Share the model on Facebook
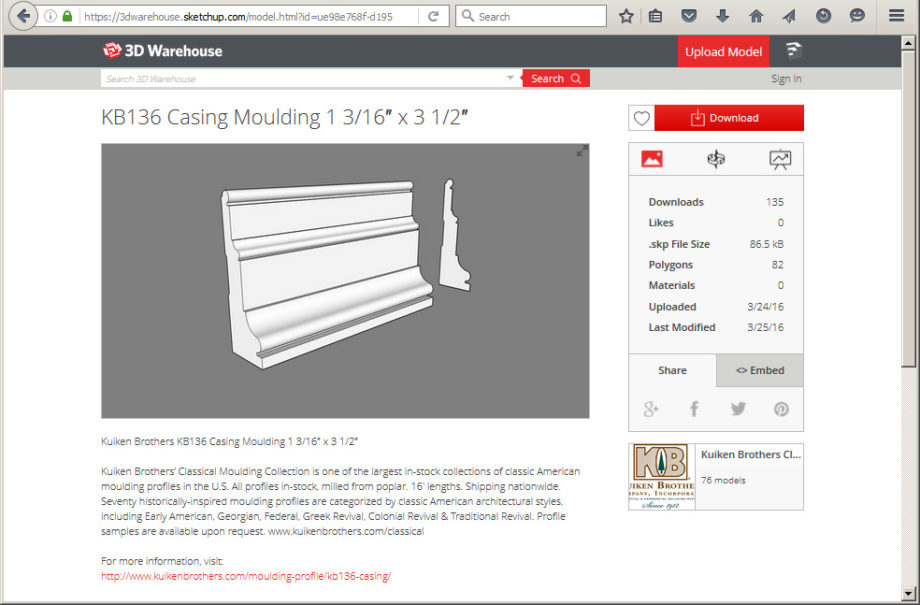 694,409
